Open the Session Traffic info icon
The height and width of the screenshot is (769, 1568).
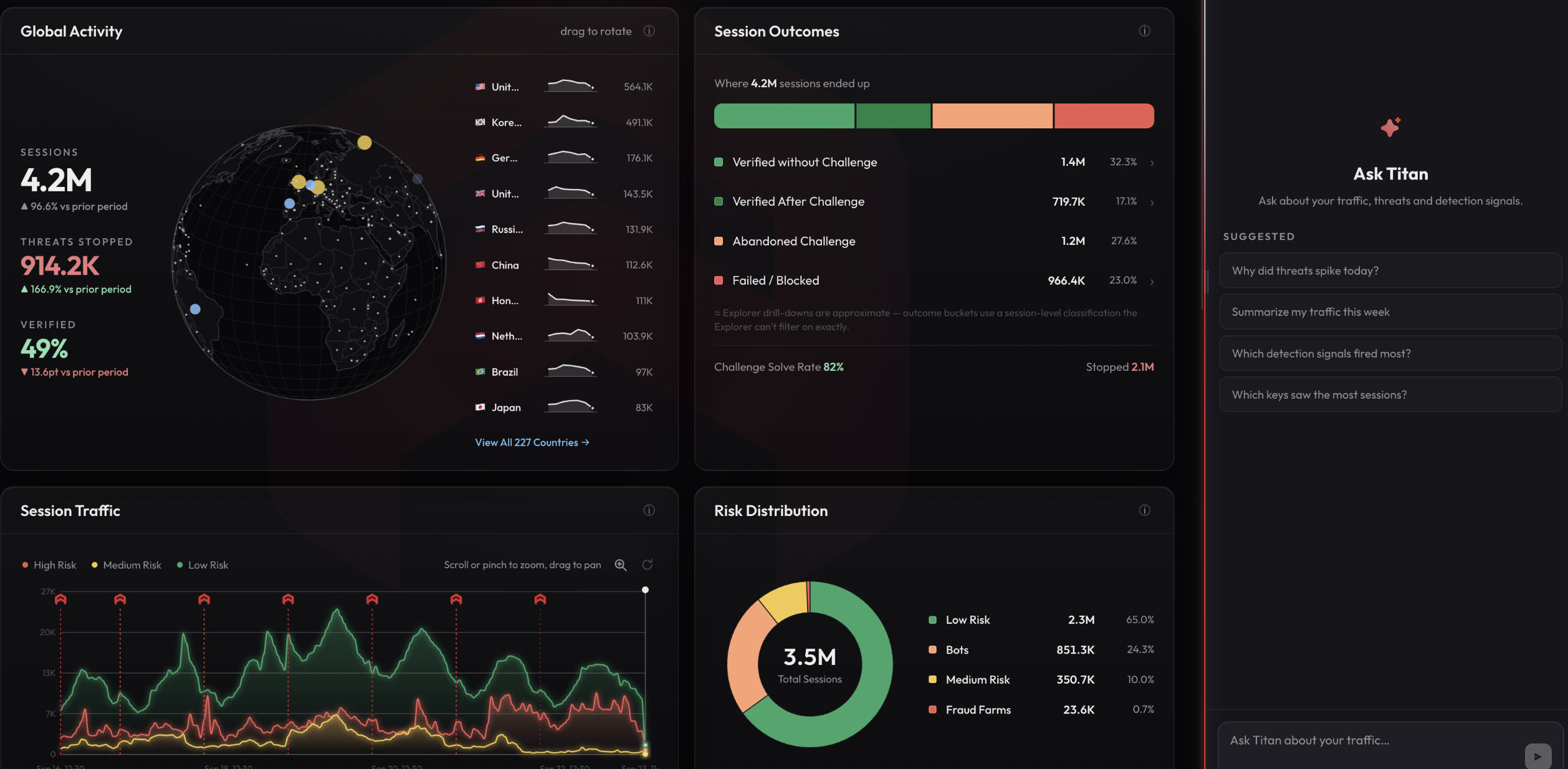[x=649, y=510]
